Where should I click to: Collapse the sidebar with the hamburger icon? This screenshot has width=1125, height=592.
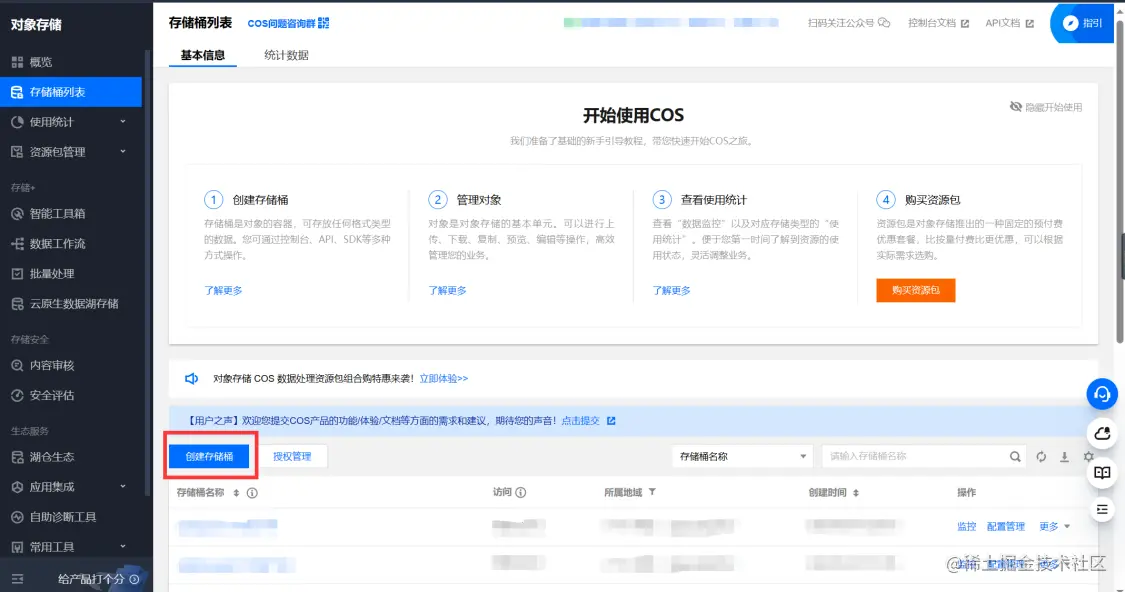[17, 579]
